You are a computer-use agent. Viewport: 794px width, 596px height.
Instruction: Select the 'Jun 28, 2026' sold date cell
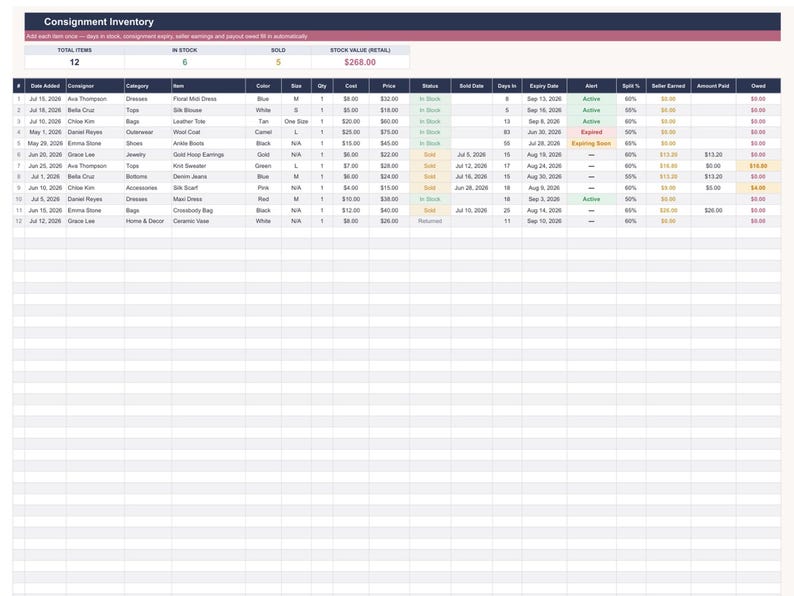(471, 188)
